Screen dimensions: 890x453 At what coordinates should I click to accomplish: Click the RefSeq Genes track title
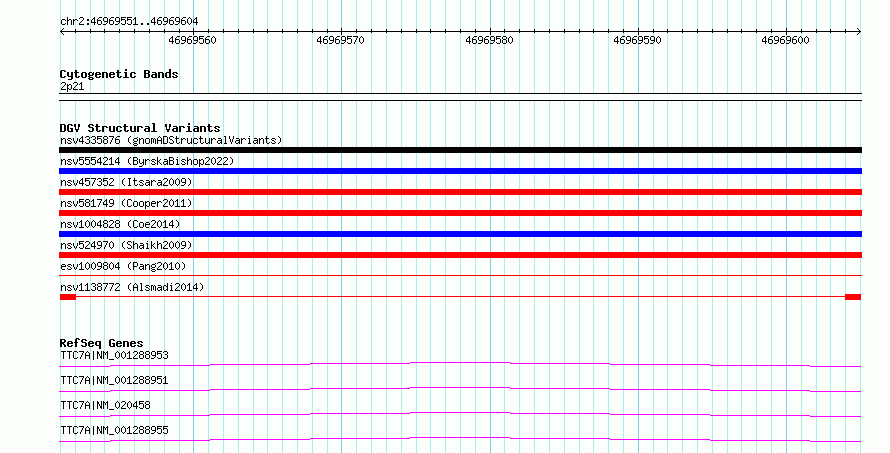(102, 343)
